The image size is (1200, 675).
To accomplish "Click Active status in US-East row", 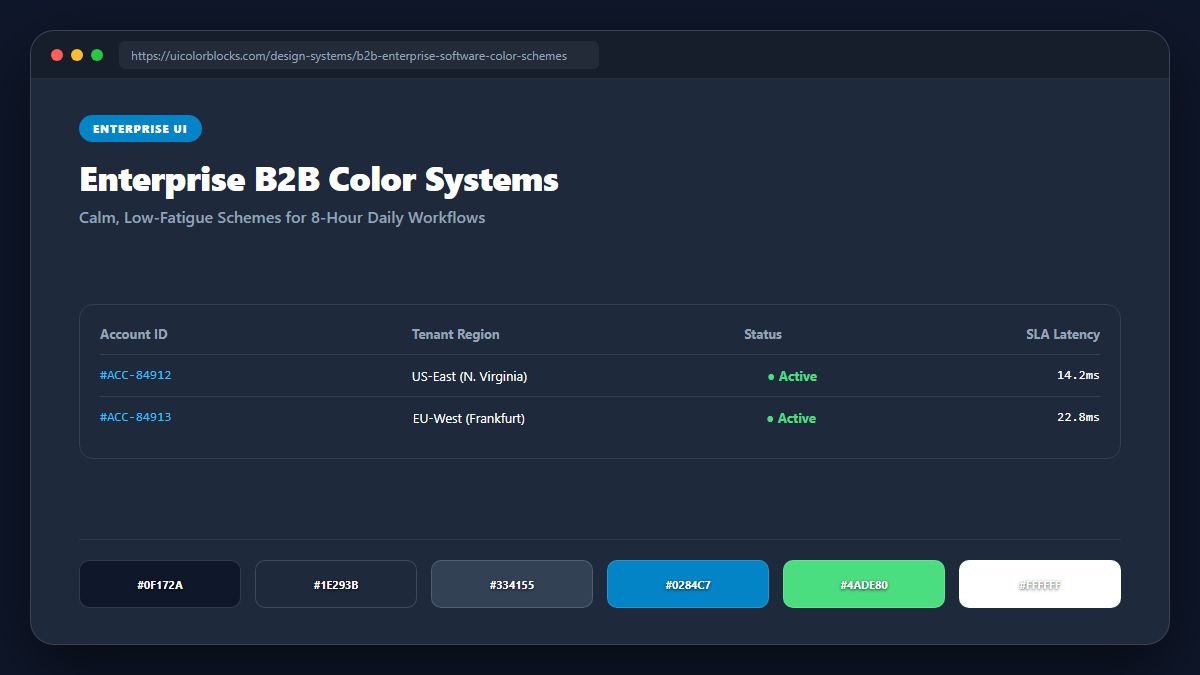I will point(792,376).
